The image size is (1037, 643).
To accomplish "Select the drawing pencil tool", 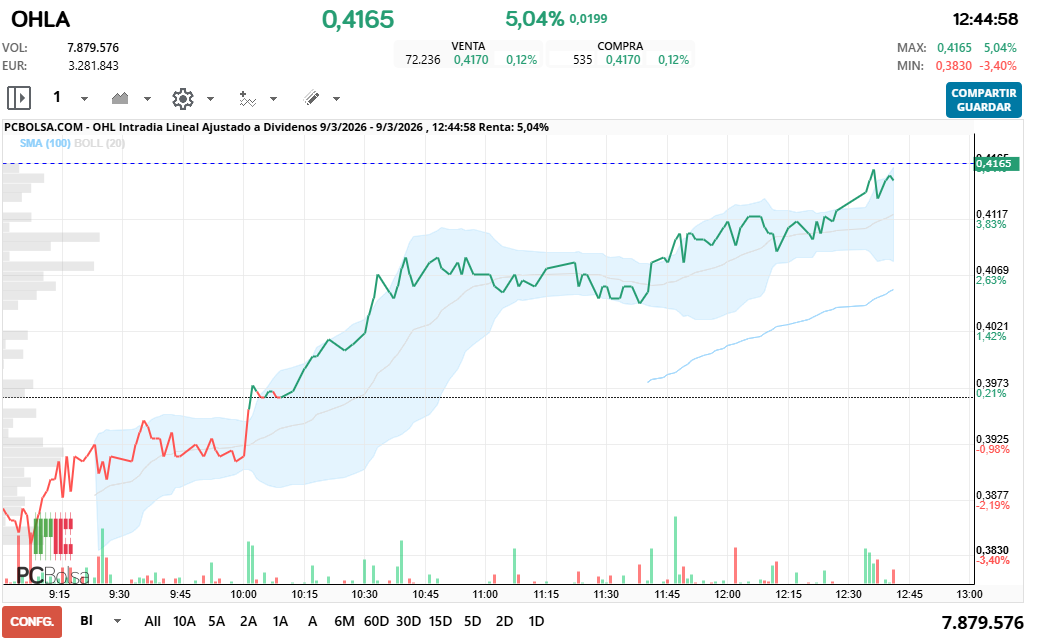I will tap(313, 97).
